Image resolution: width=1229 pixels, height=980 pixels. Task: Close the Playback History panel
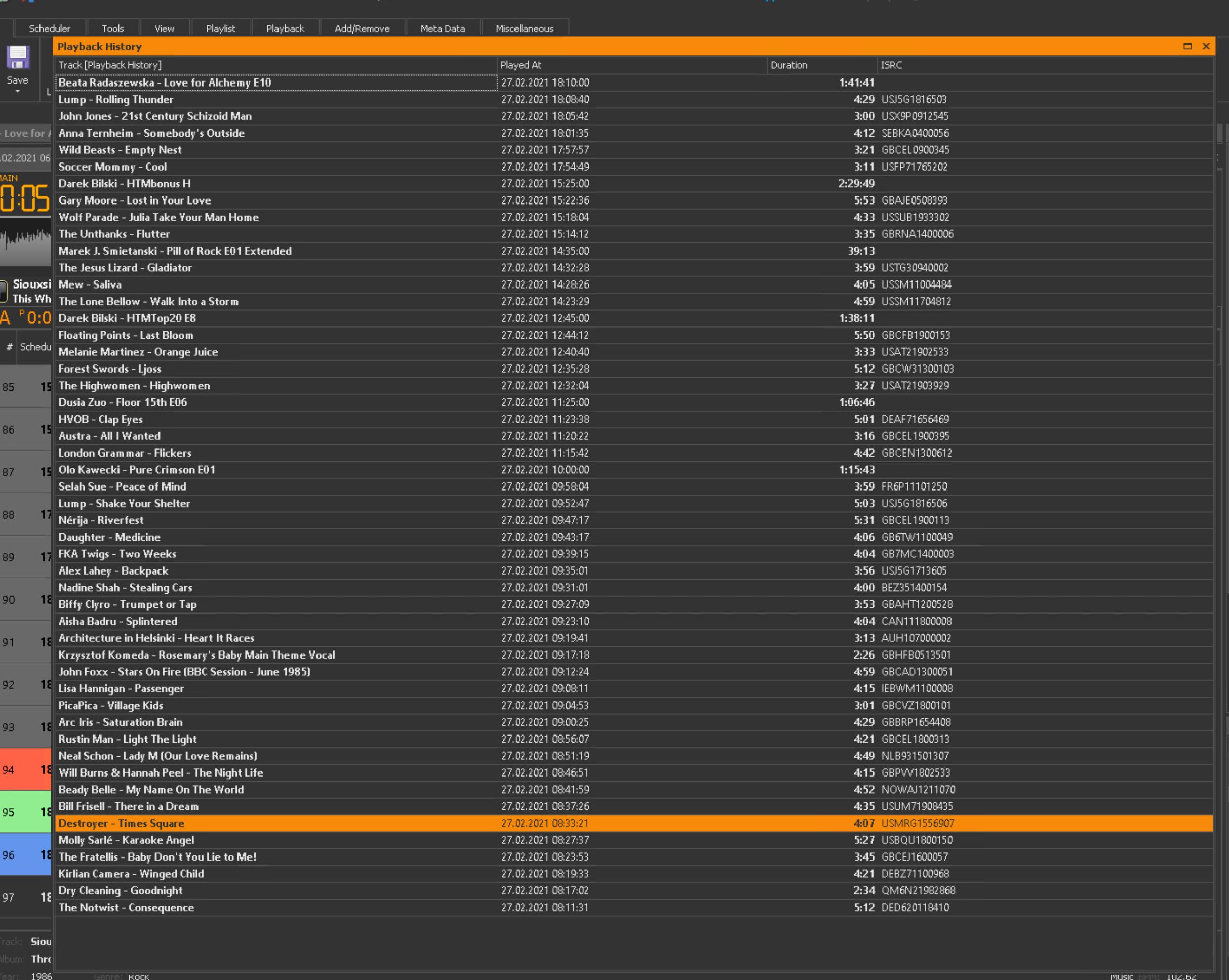1206,46
